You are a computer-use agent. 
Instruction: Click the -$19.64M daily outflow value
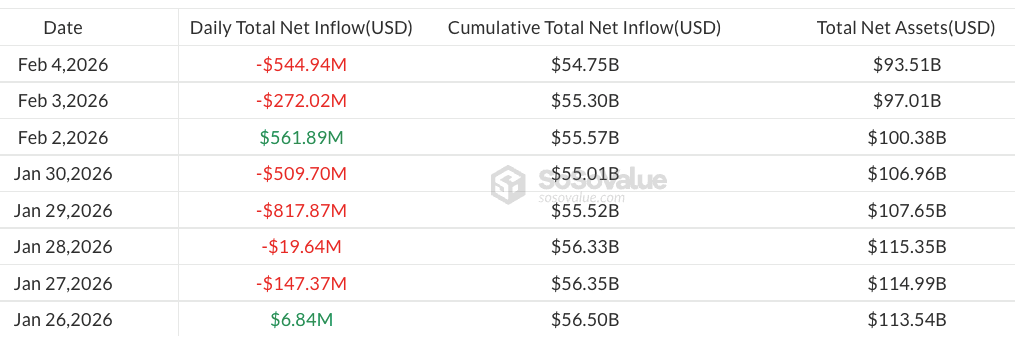point(301,247)
